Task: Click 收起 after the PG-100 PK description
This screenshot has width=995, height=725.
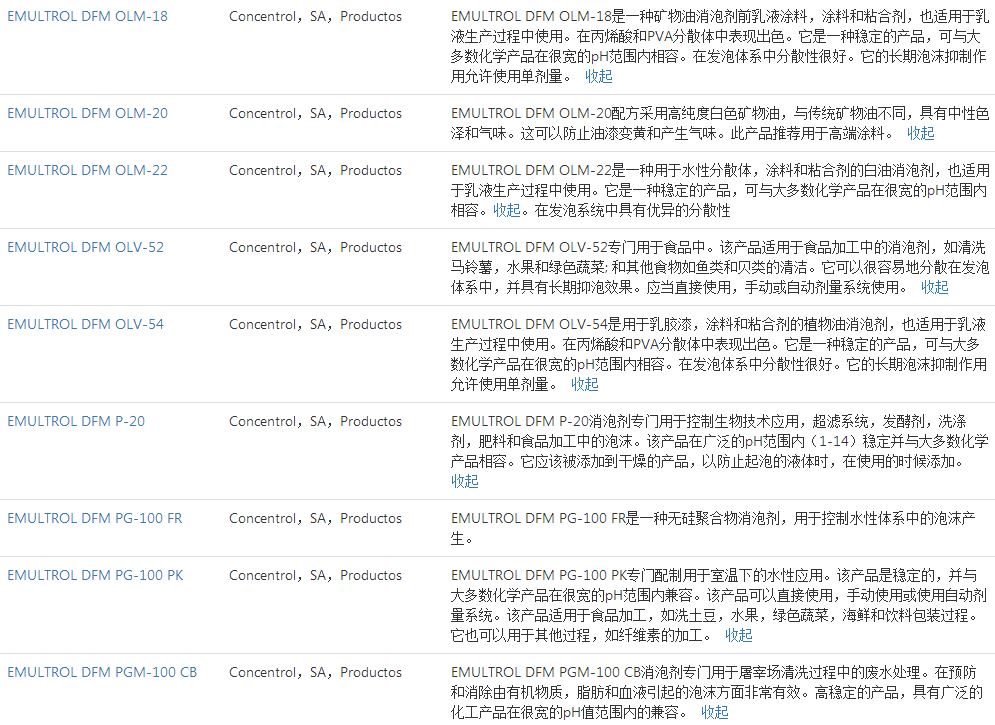Action: pyautogui.click(x=739, y=635)
